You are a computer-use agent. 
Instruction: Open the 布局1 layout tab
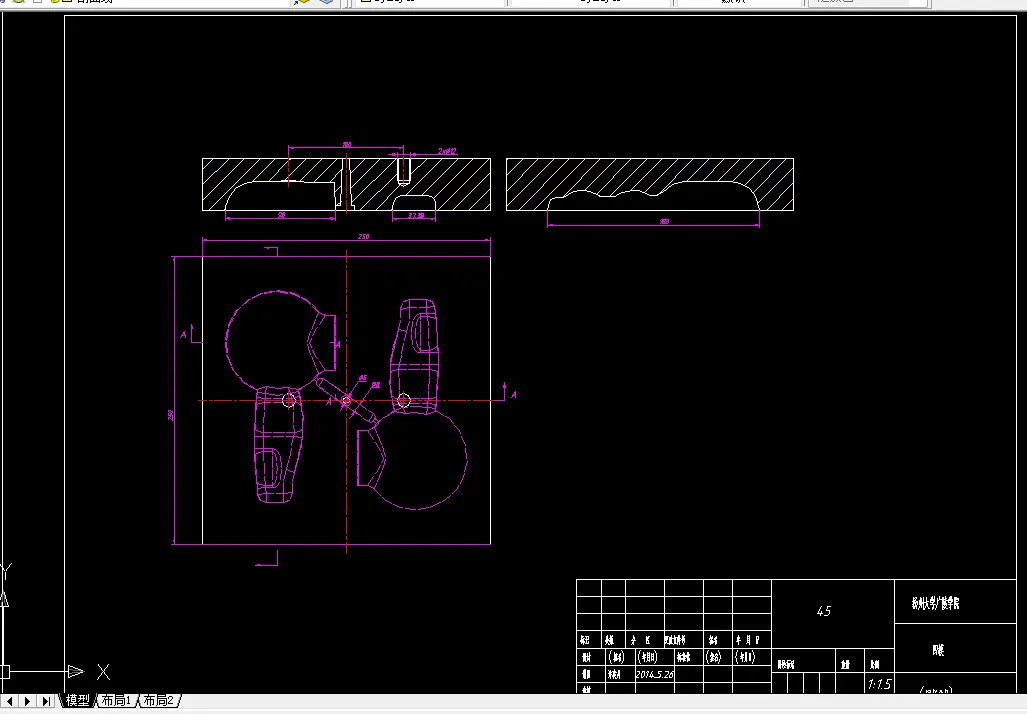pos(115,700)
